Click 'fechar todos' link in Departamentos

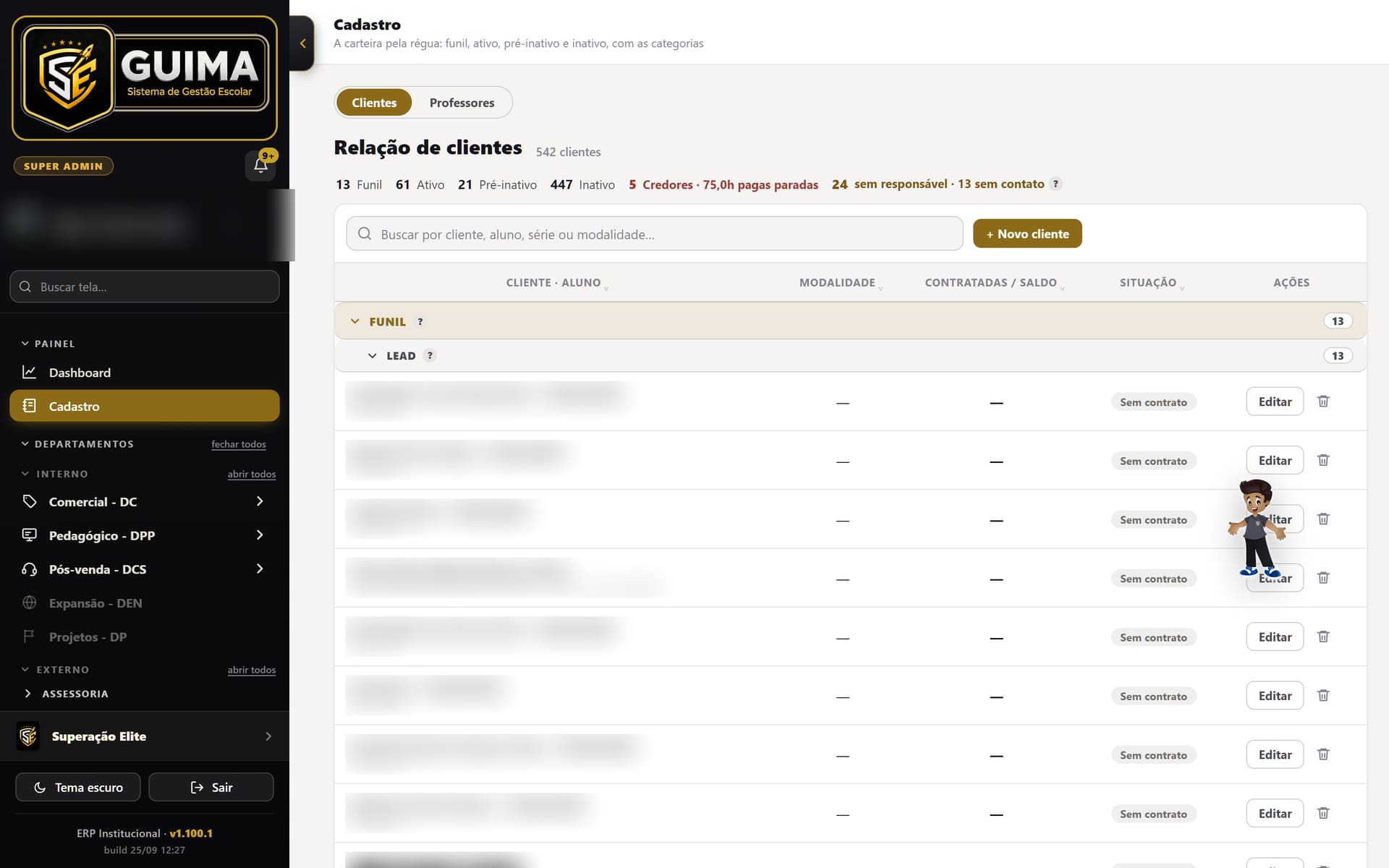coord(239,444)
